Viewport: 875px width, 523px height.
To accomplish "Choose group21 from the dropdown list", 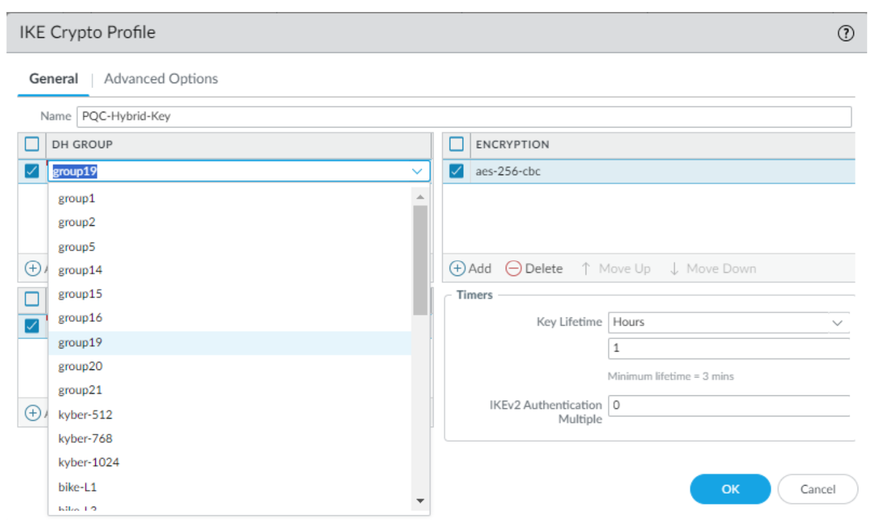I will (x=229, y=390).
